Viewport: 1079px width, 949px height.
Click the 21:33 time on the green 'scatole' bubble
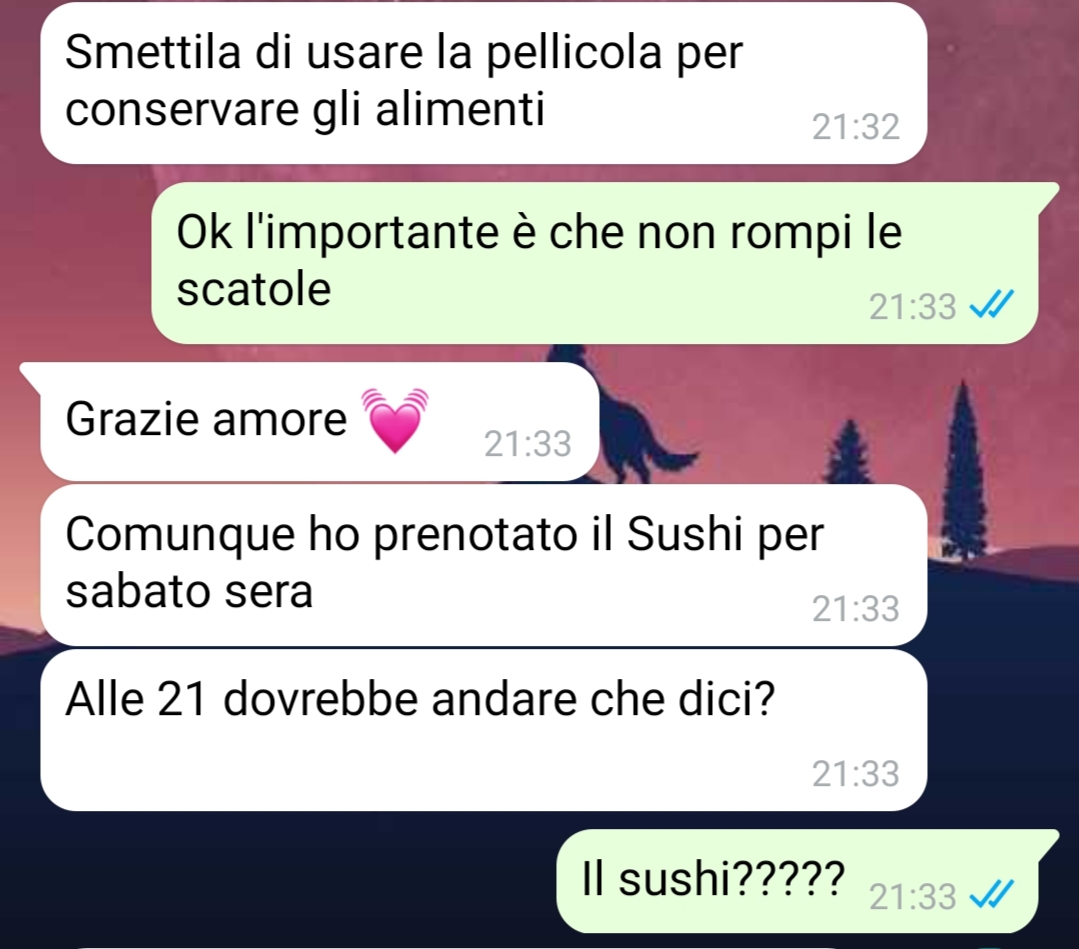912,306
